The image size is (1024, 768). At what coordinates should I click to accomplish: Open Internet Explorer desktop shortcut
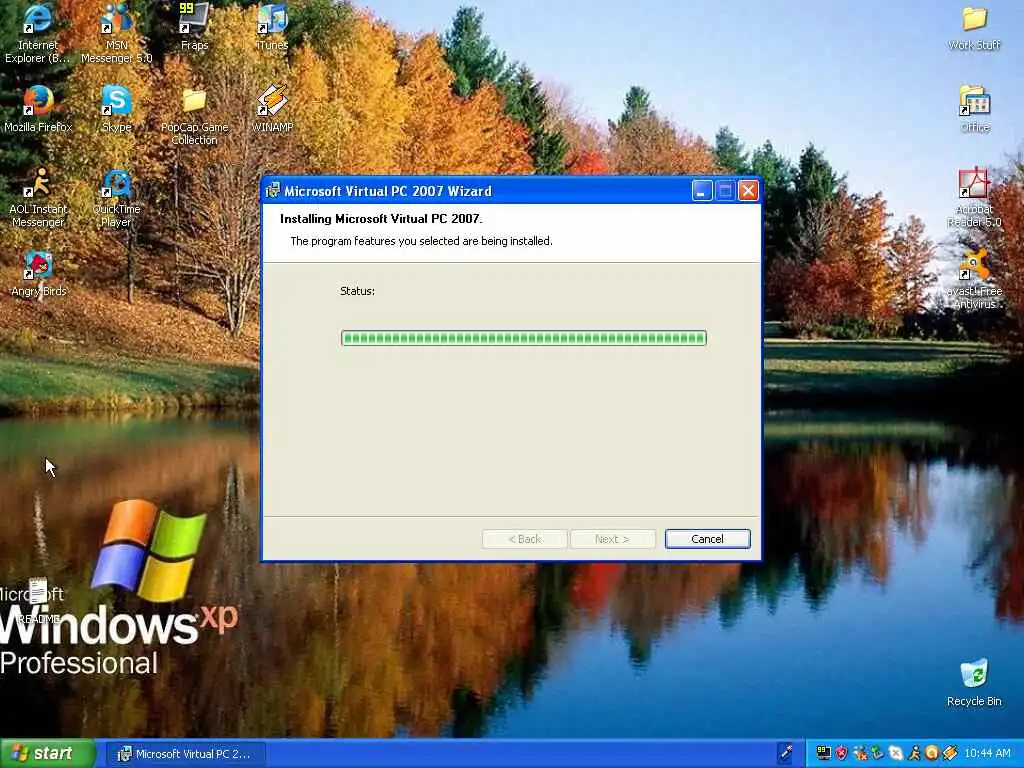pyautogui.click(x=37, y=33)
